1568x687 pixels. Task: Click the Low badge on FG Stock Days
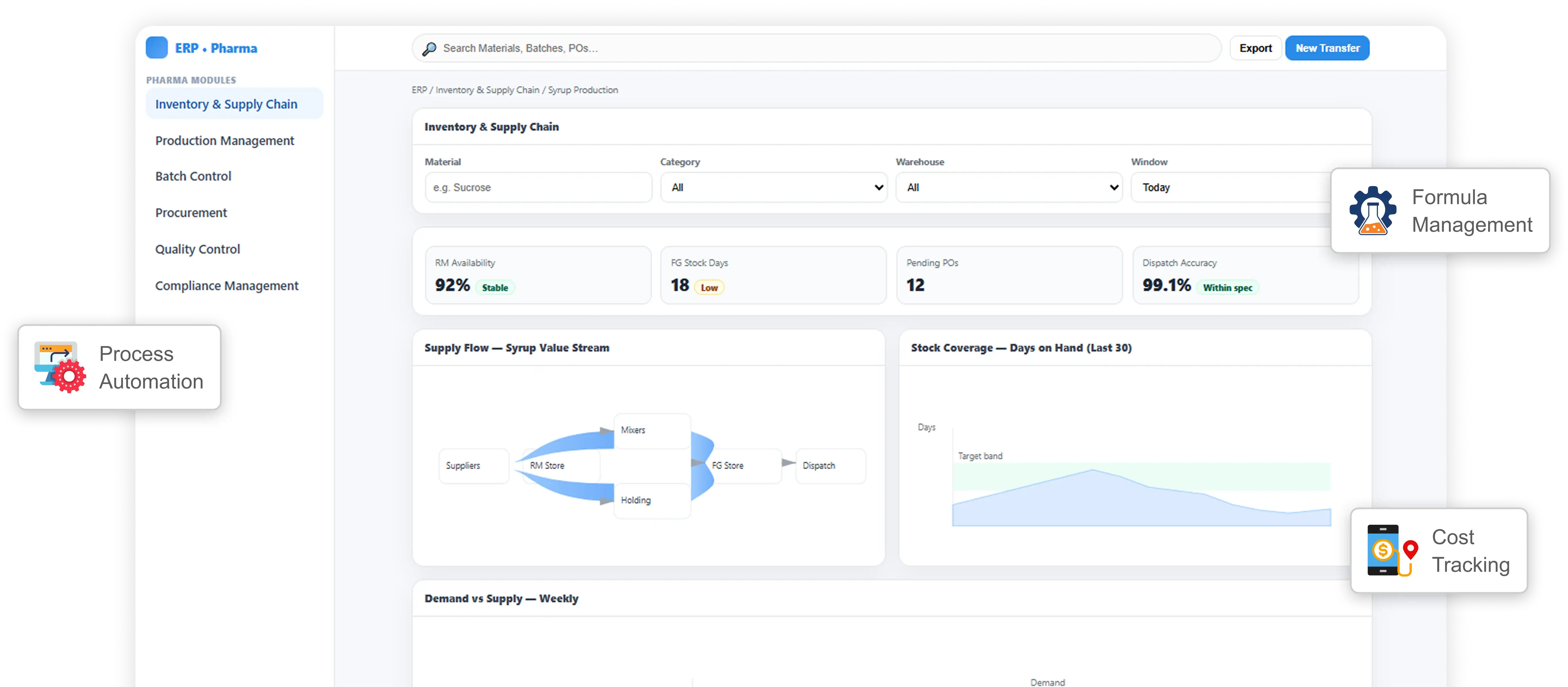(709, 288)
